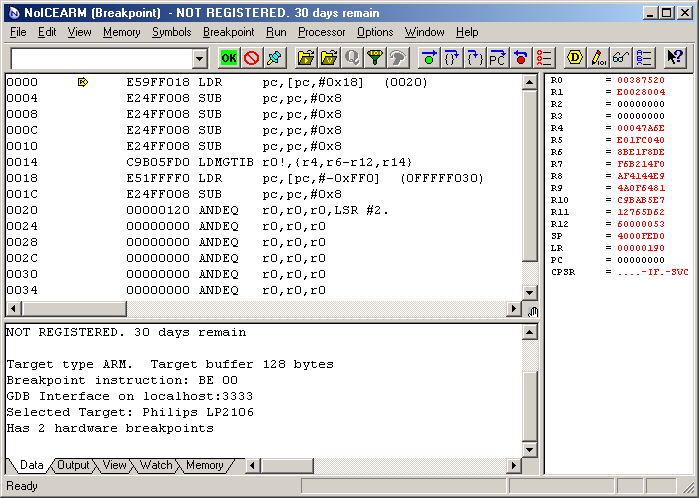
Task: Open the Help menu
Action: coord(467,32)
